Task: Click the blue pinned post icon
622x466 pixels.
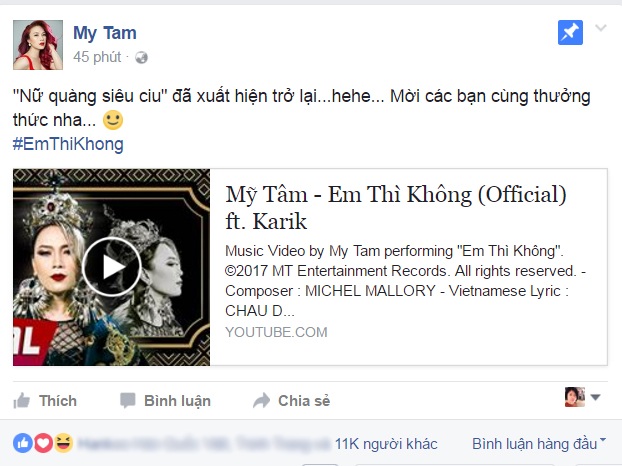Action: pyautogui.click(x=570, y=33)
